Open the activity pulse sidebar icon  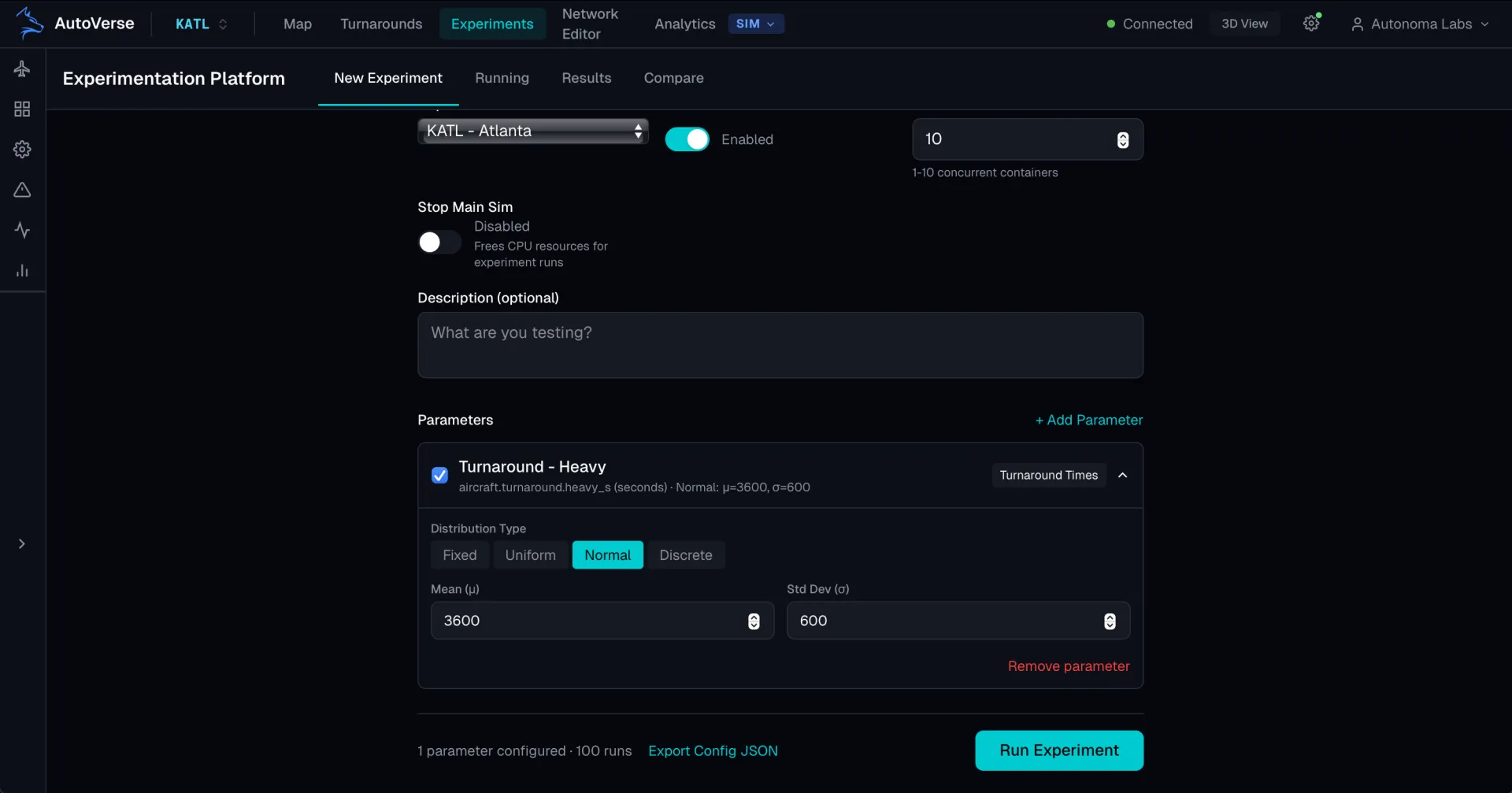click(22, 230)
